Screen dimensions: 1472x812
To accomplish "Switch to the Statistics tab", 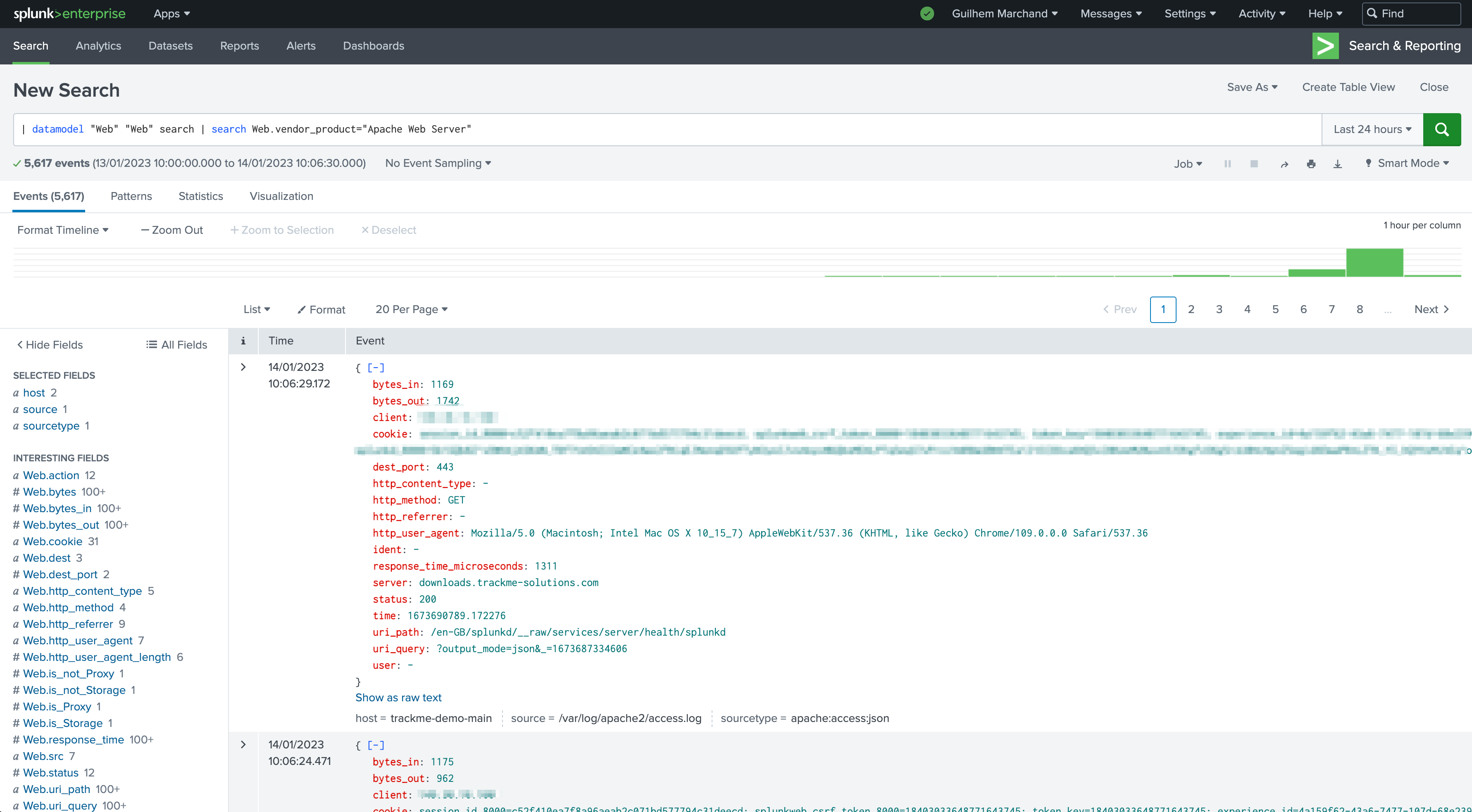I will coord(200,197).
